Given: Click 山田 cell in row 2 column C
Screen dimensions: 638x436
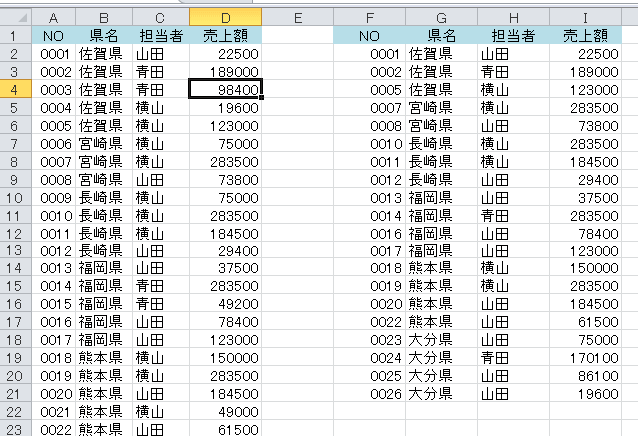Looking at the screenshot, I should click(x=161, y=54).
